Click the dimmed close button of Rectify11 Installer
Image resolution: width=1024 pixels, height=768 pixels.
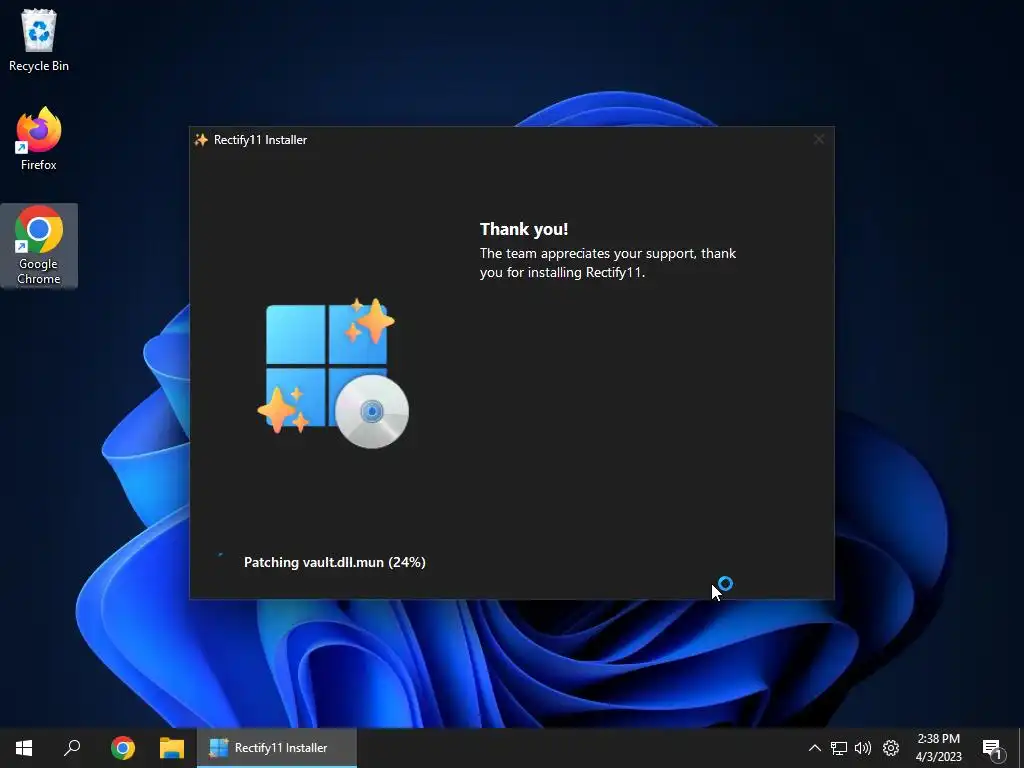818,139
